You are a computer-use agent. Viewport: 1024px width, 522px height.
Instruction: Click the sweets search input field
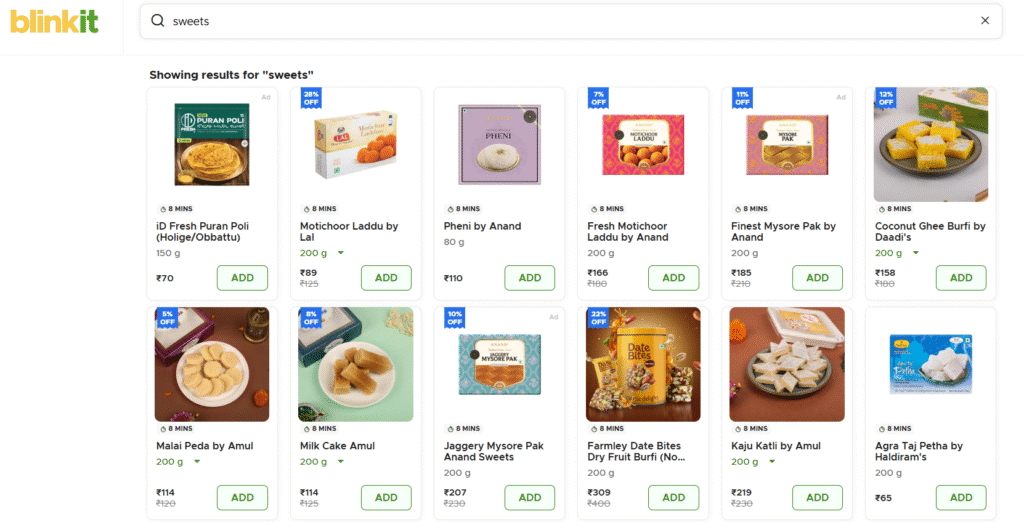coord(560,21)
